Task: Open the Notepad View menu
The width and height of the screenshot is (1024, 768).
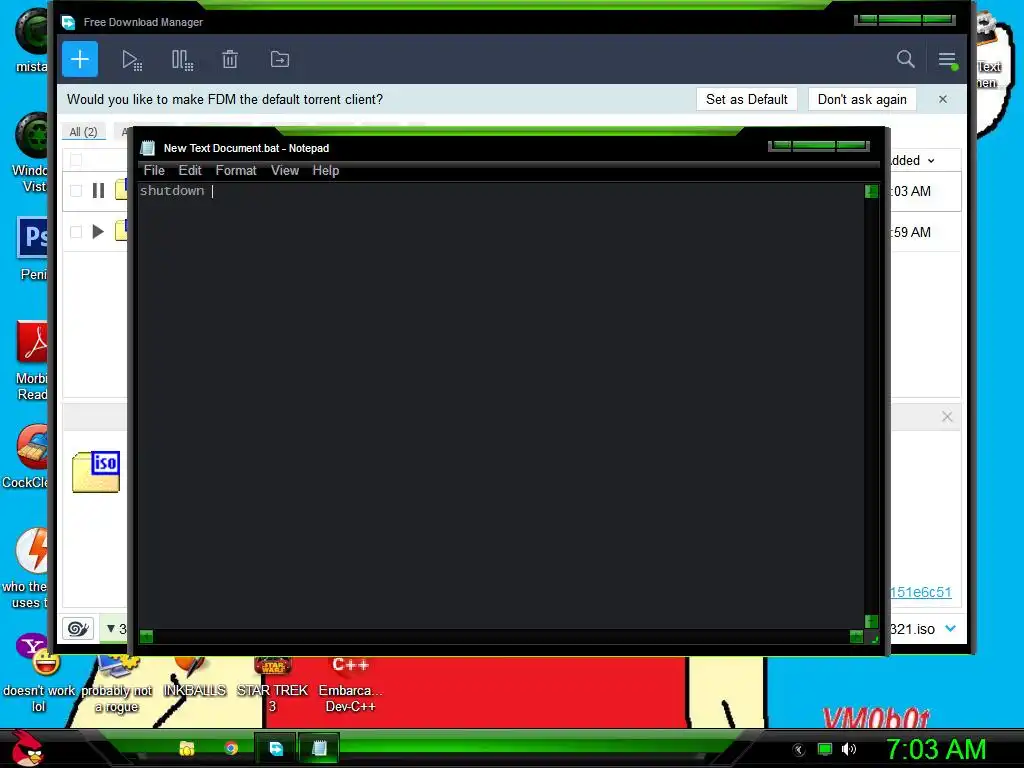Action: tap(285, 170)
